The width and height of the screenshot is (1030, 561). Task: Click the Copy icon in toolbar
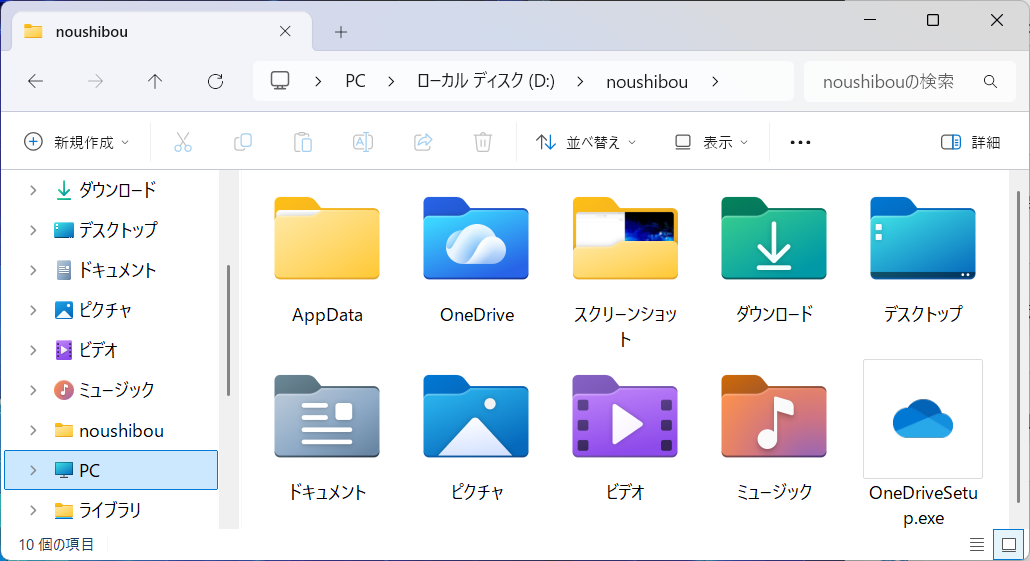pos(242,142)
